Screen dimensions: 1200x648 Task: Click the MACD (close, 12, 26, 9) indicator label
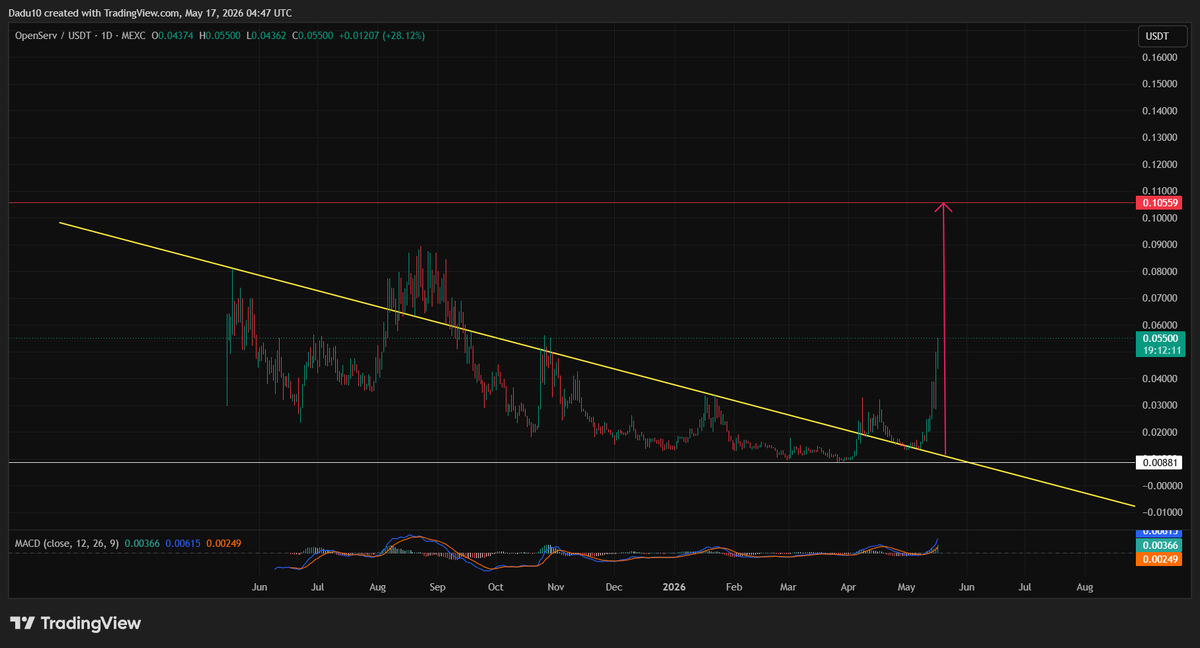tap(67, 543)
